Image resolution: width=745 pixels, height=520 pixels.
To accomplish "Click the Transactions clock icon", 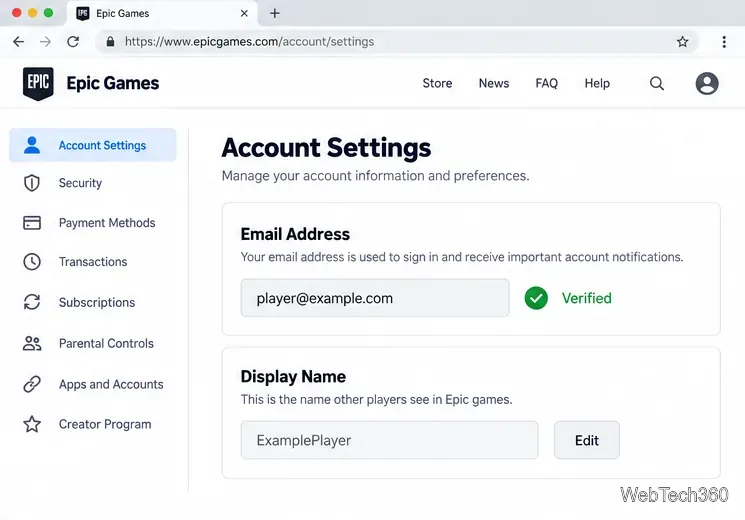I will pyautogui.click(x=32, y=261).
